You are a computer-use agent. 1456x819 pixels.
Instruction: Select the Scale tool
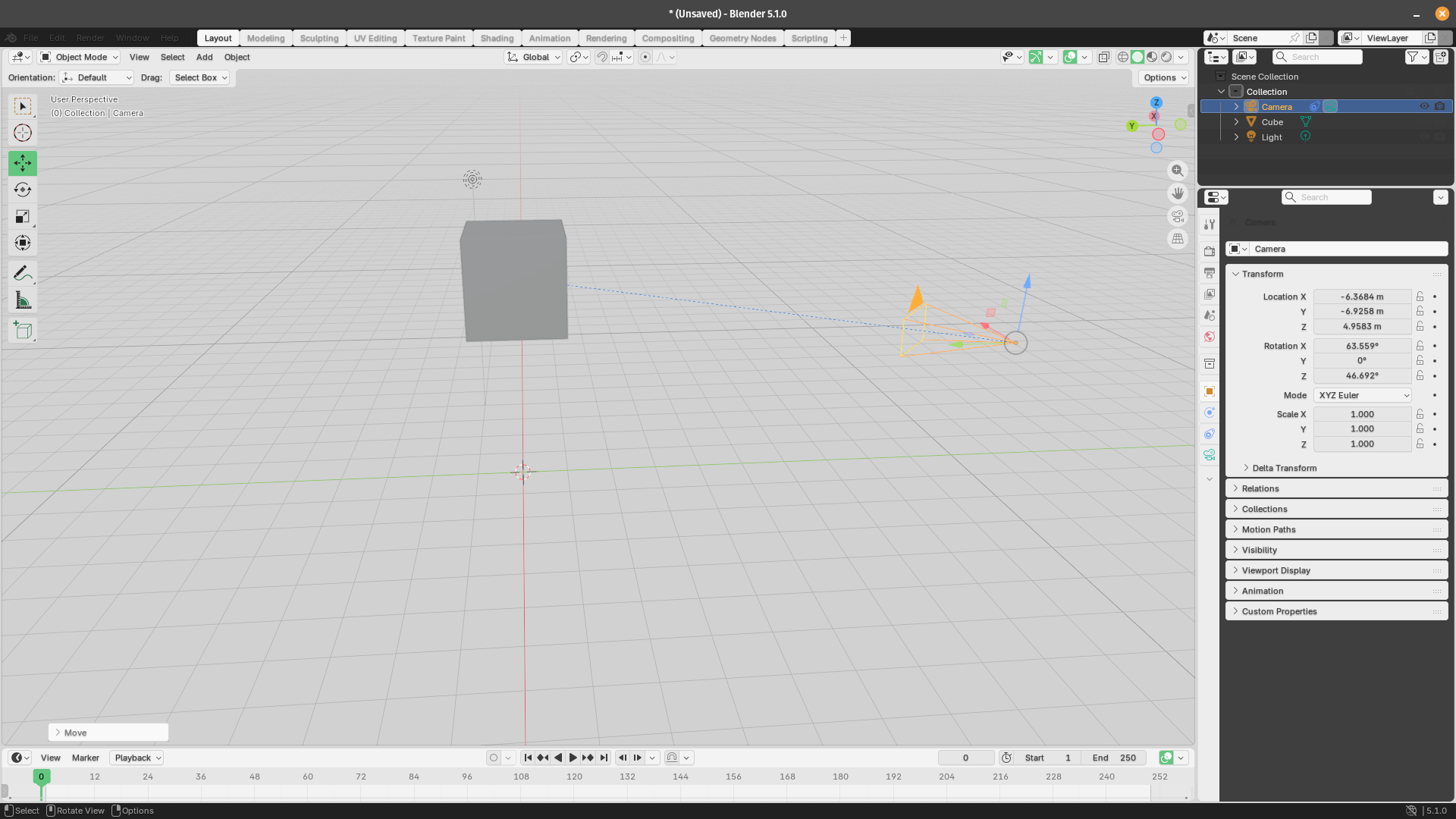[23, 217]
